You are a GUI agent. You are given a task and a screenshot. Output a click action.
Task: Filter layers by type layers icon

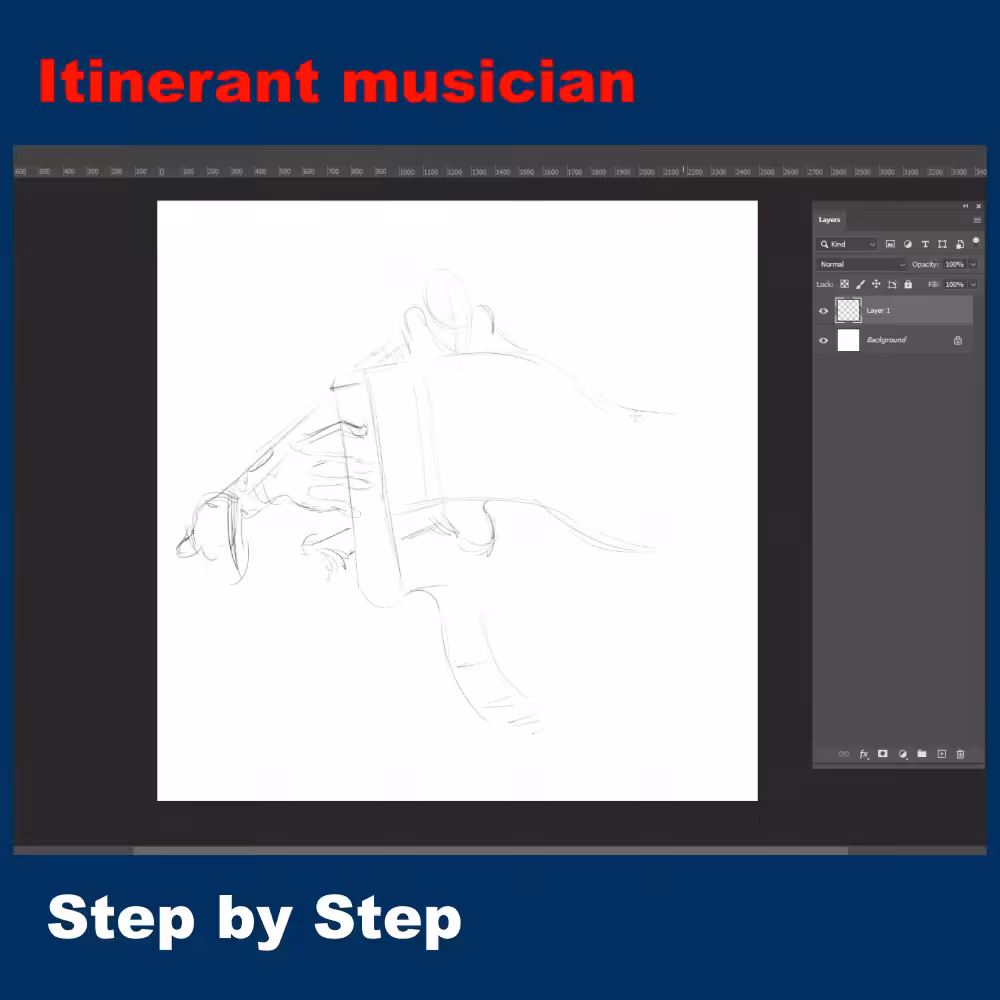(925, 244)
